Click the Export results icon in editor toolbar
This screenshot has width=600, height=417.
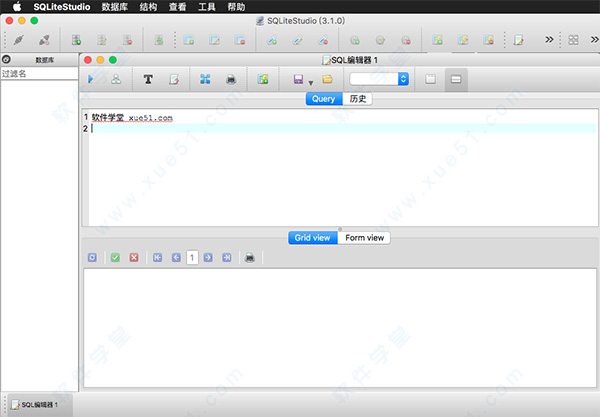tap(205, 79)
